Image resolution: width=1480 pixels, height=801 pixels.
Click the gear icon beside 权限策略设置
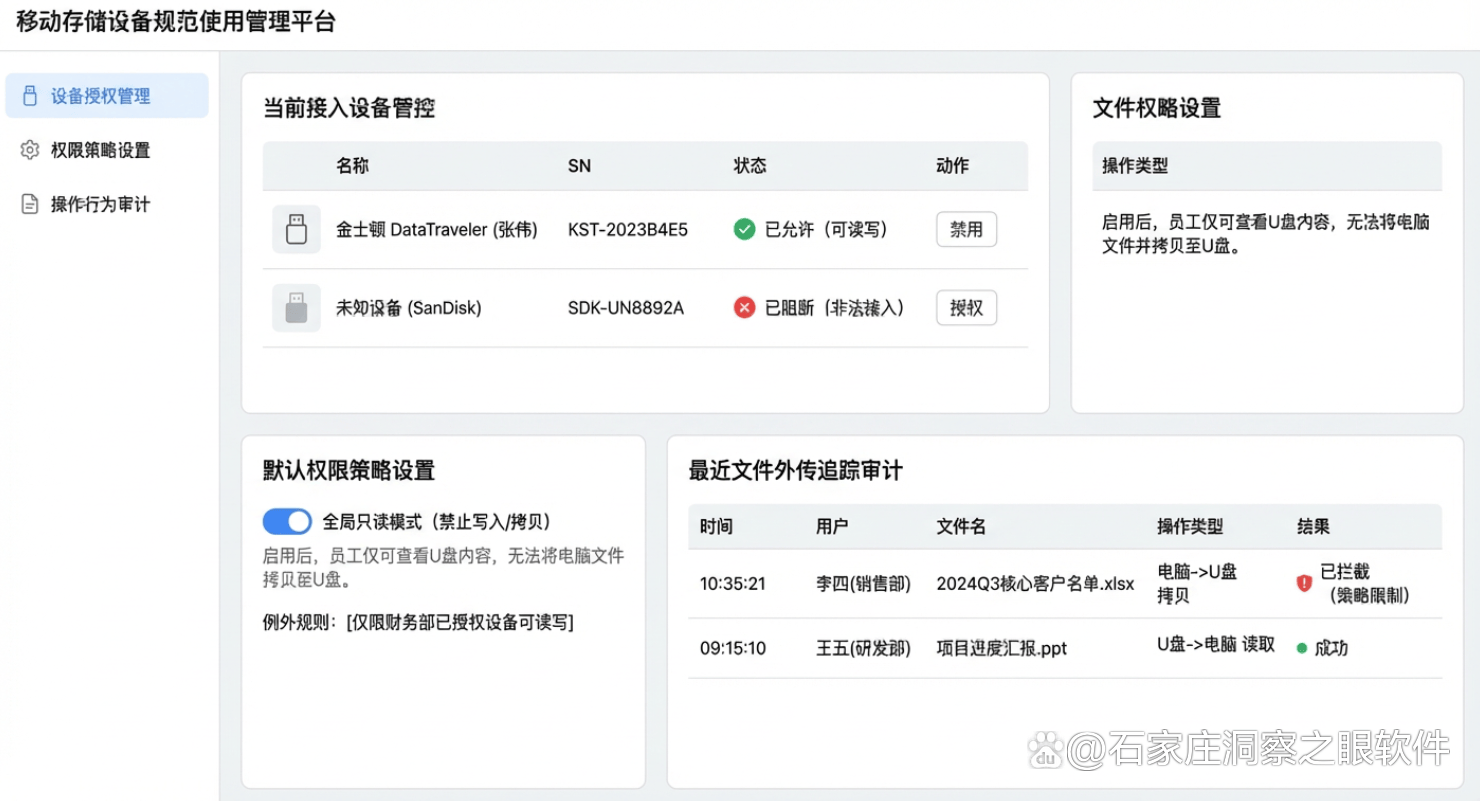(30, 150)
